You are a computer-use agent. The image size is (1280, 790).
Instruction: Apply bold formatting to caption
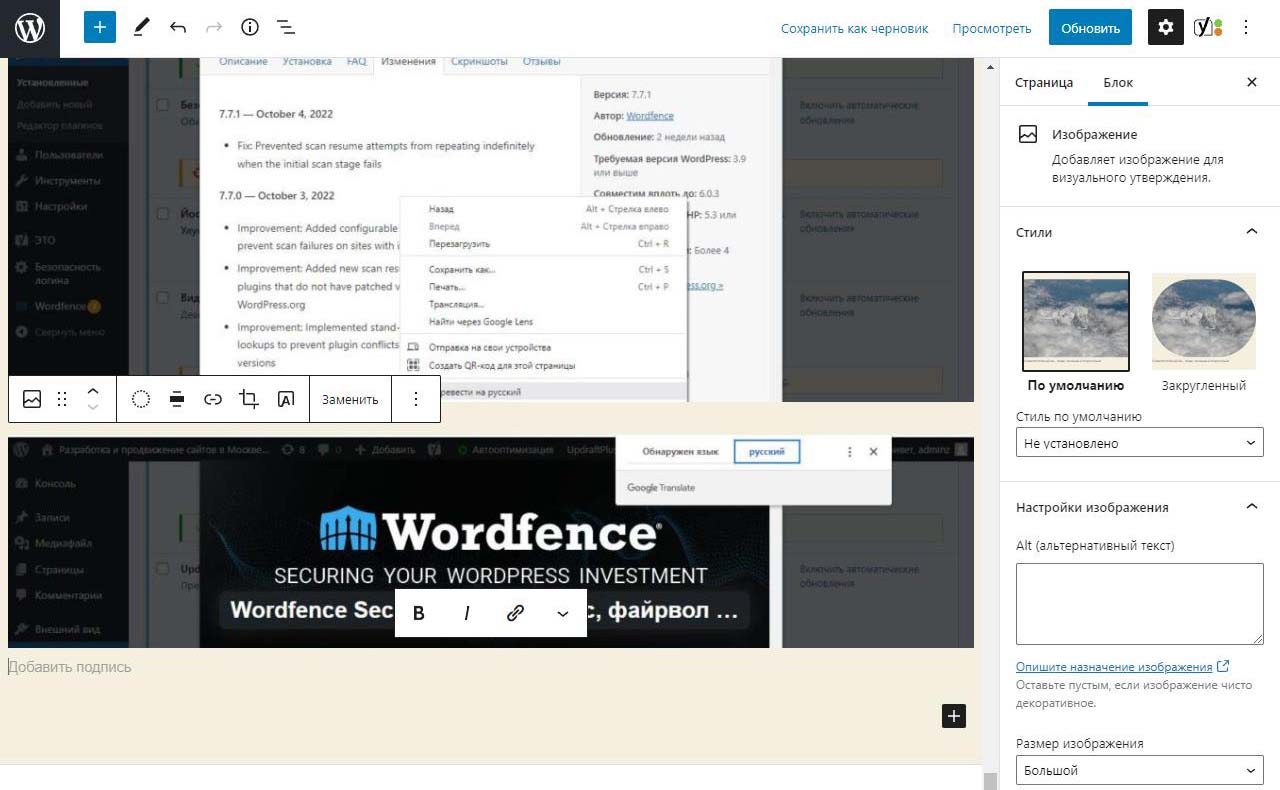click(x=419, y=613)
